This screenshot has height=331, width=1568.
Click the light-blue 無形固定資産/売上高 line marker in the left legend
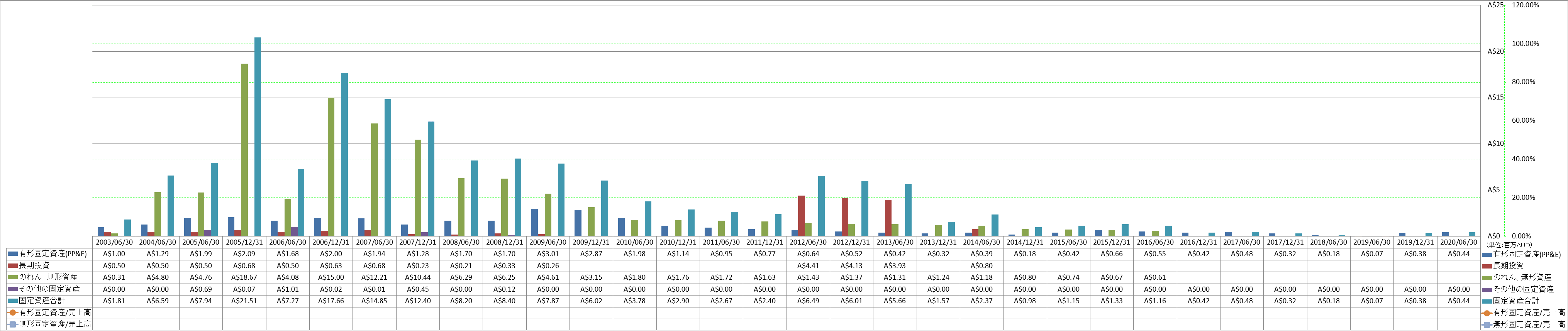13,324
